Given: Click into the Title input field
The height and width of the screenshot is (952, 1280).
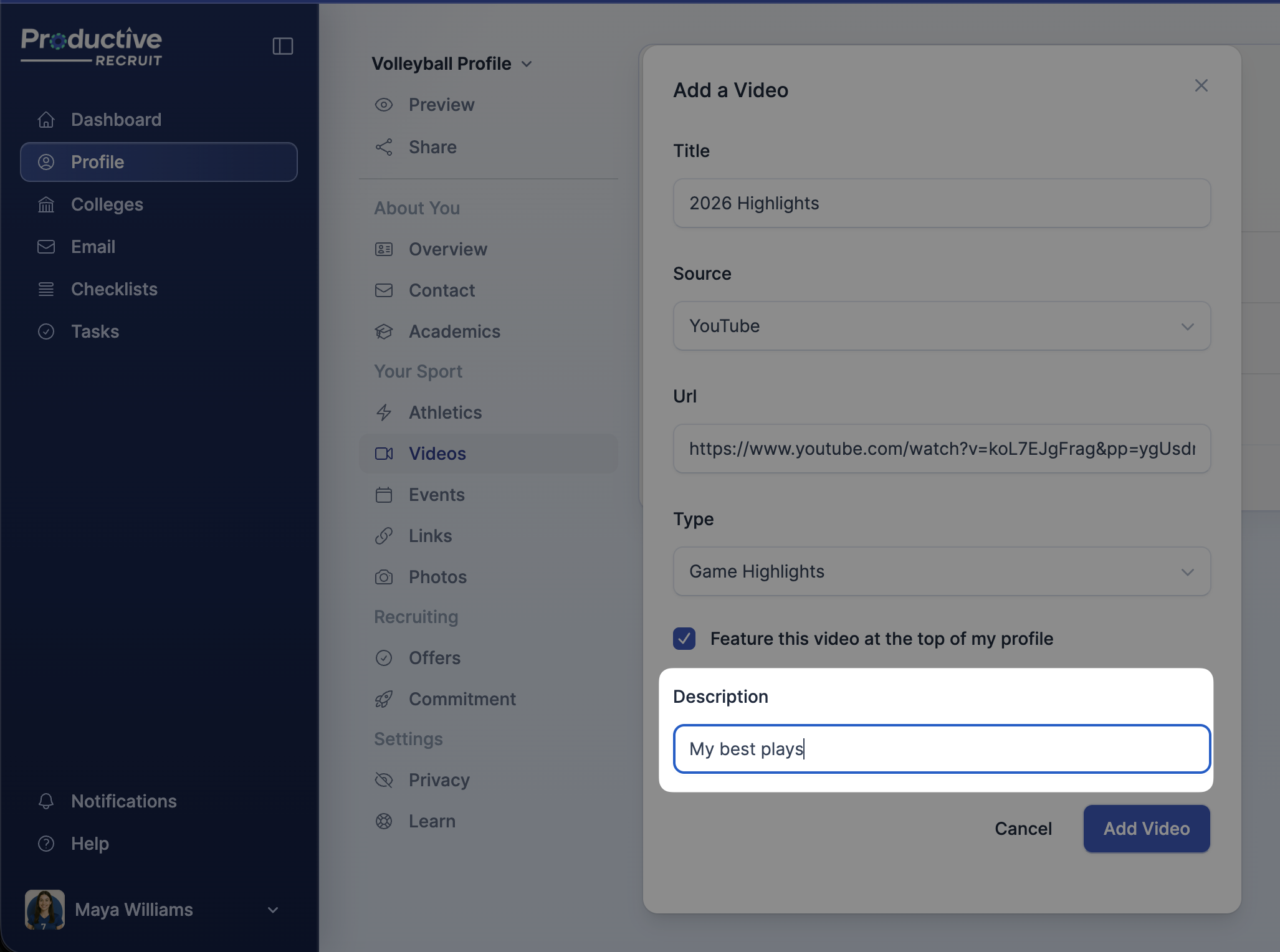Looking at the screenshot, I should pos(941,203).
